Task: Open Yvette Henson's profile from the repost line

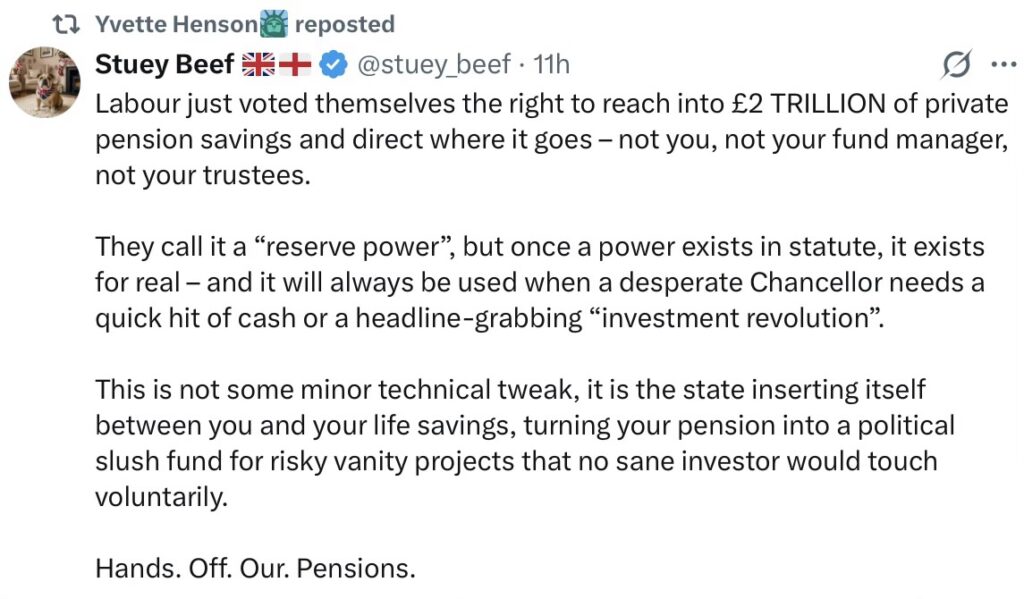Action: coord(177,24)
